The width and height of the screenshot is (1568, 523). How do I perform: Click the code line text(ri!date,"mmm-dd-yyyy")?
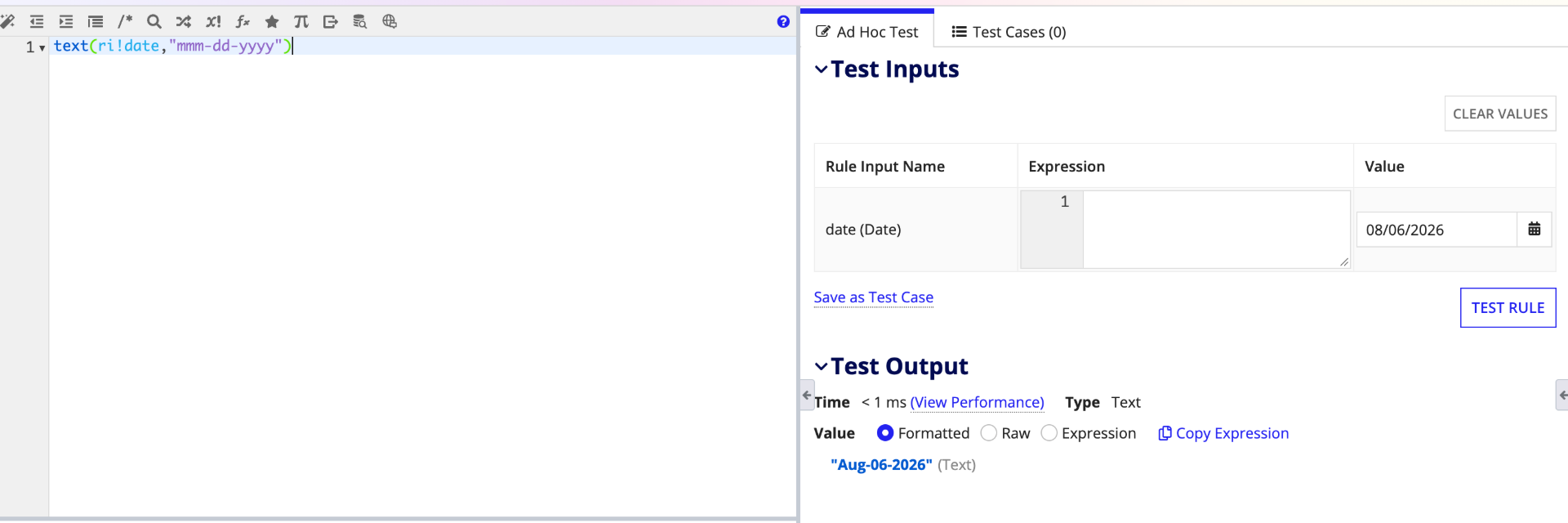coord(172,46)
